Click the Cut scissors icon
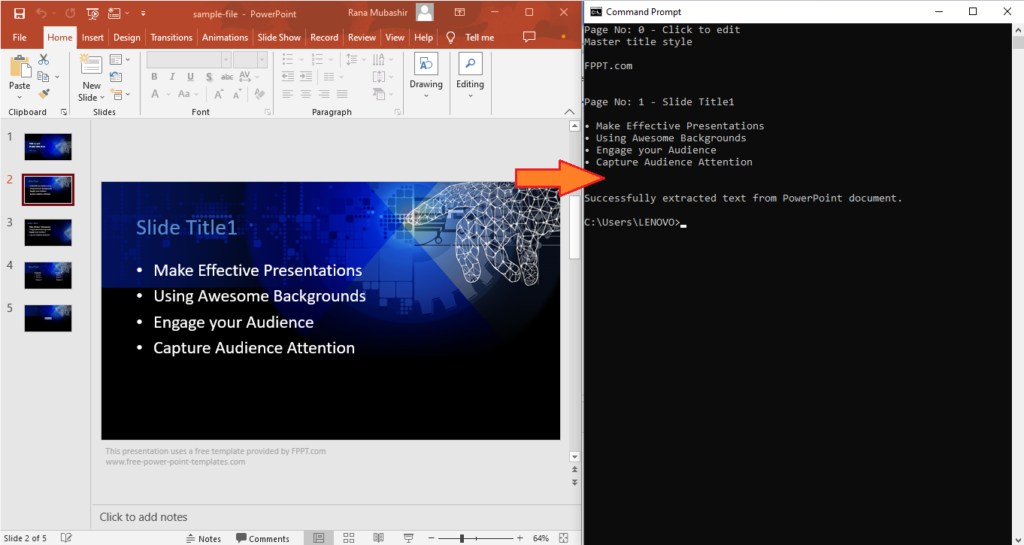This screenshot has width=1024, height=545. [x=44, y=60]
